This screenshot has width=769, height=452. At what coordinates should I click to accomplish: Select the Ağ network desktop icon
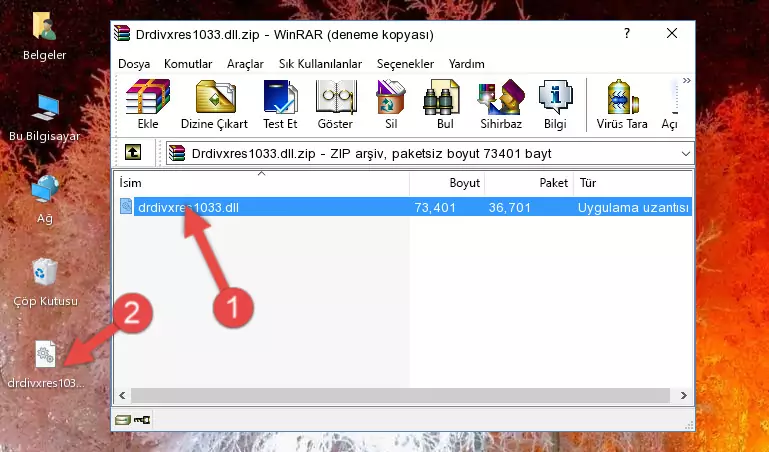pyautogui.click(x=45, y=200)
